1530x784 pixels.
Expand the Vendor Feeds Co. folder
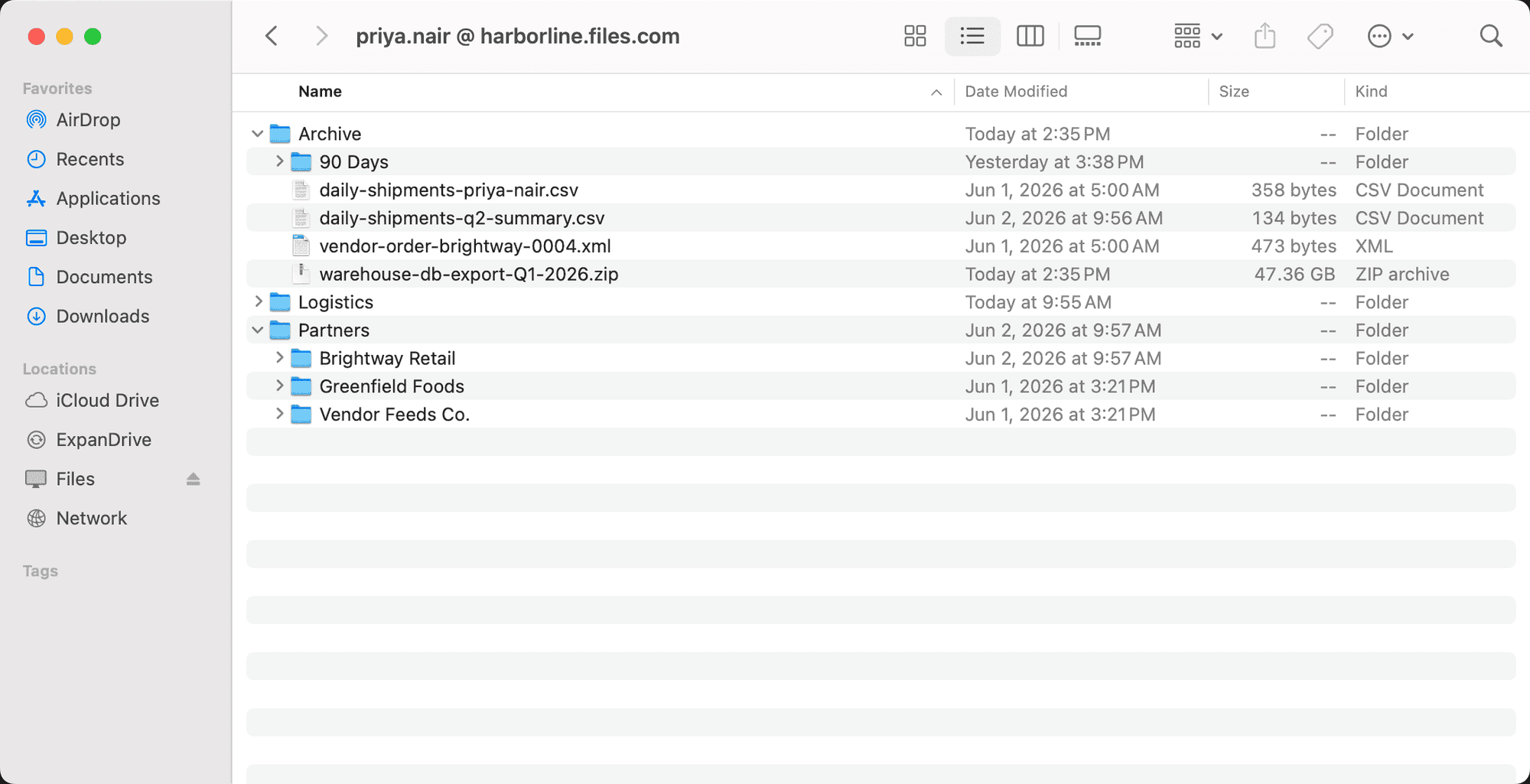click(x=279, y=414)
